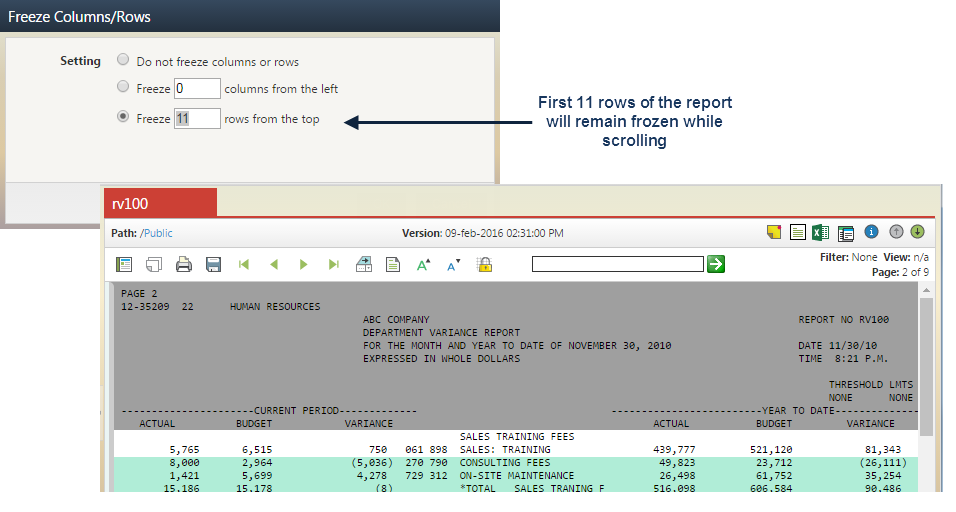Open the rv100 report tab

click(160, 203)
